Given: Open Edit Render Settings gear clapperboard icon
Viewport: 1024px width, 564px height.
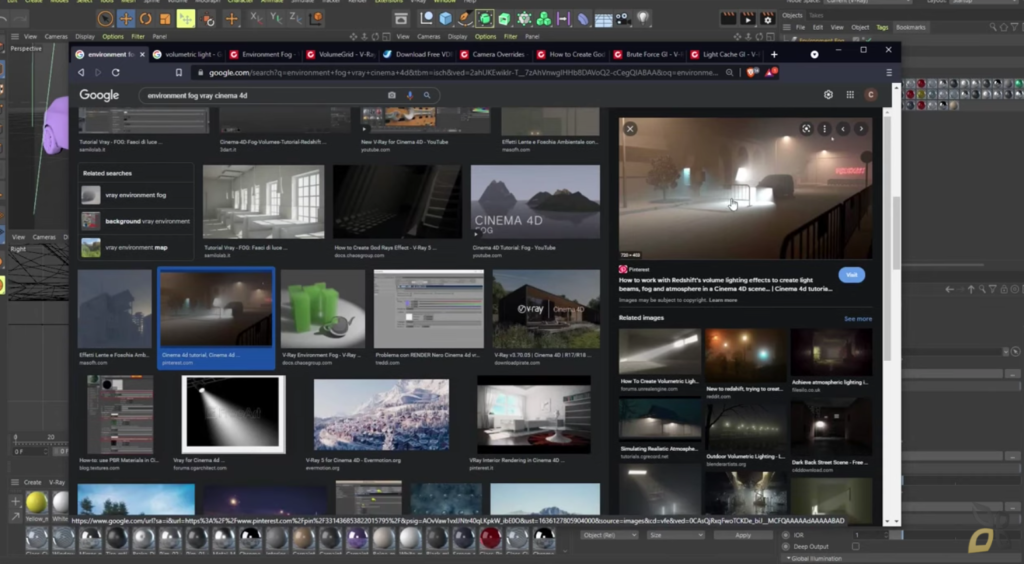Looking at the screenshot, I should 767,19.
